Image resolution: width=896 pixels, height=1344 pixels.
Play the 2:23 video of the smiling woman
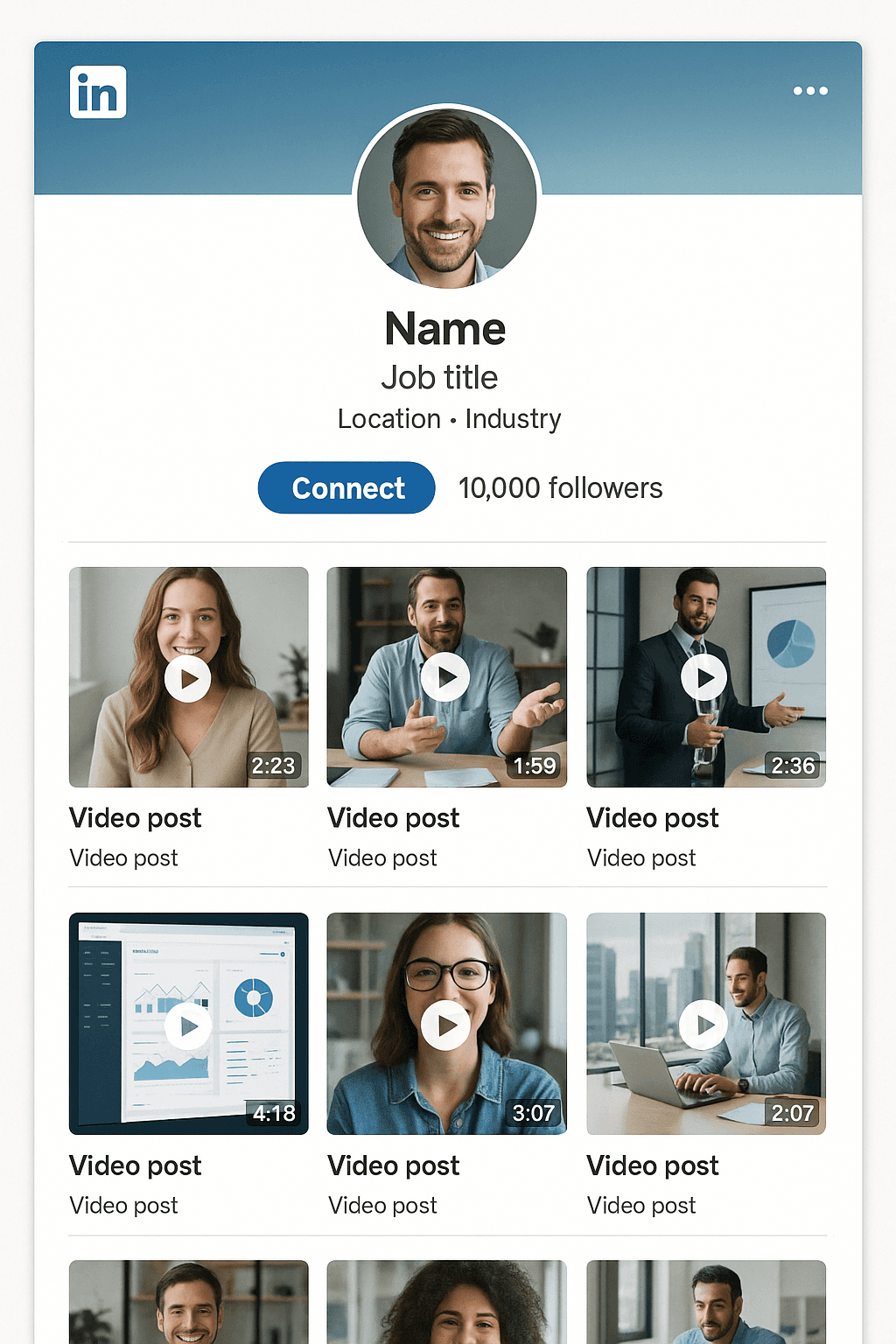click(x=188, y=677)
